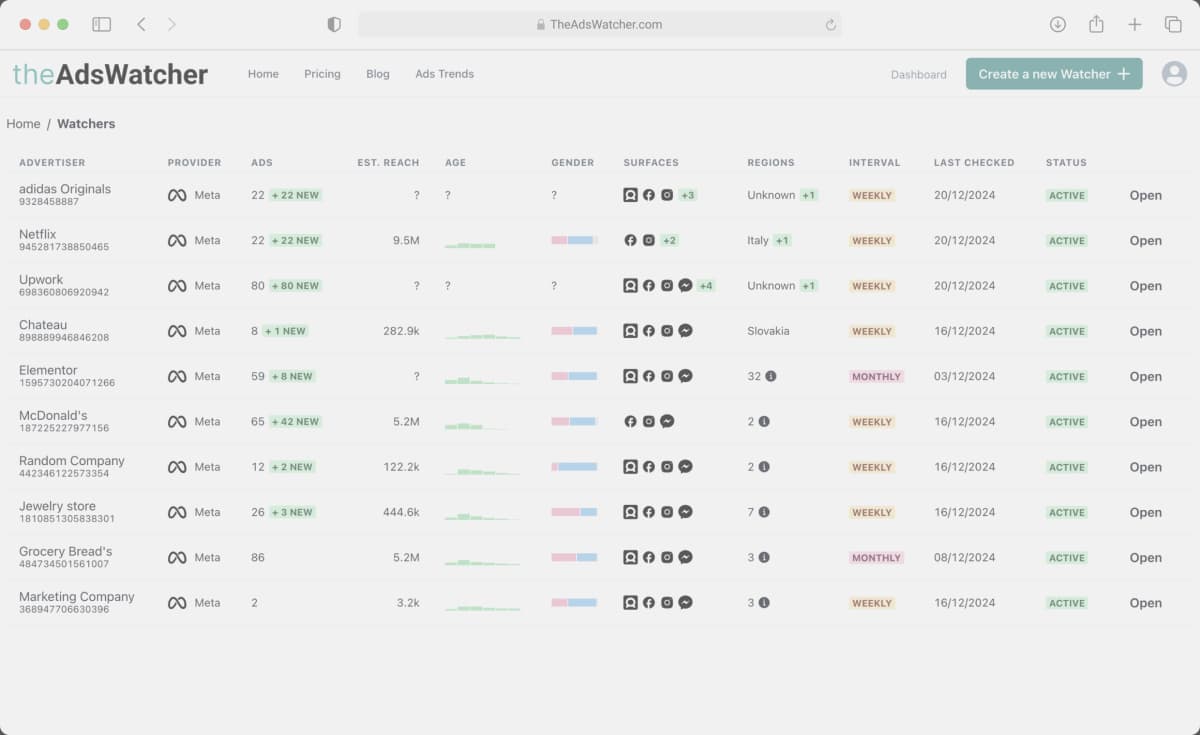Image resolution: width=1200 pixels, height=735 pixels.
Task: Click the Jewelry store age distribution chart
Action: click(x=482, y=515)
